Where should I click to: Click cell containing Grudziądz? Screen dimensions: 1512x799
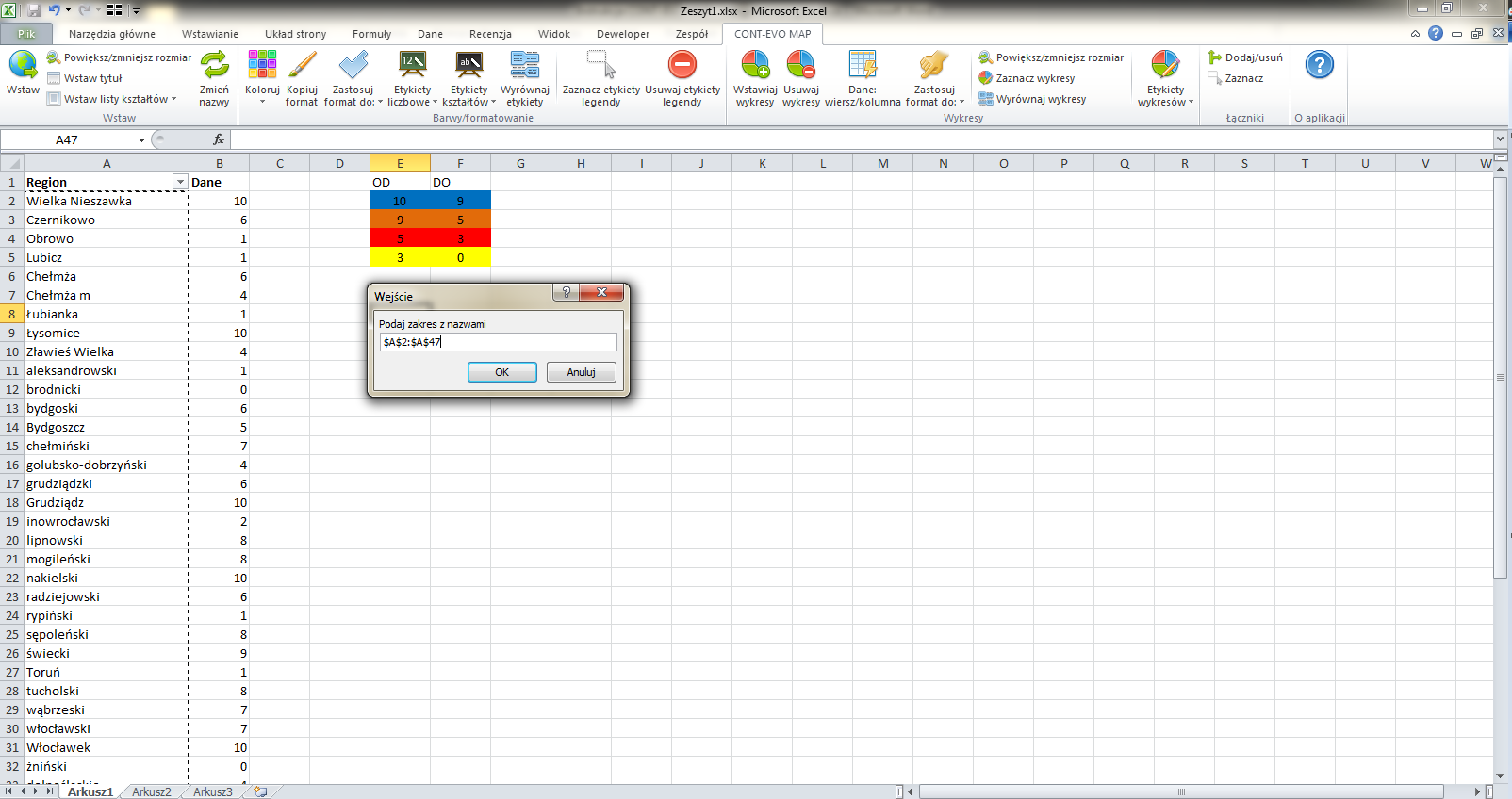click(x=107, y=502)
